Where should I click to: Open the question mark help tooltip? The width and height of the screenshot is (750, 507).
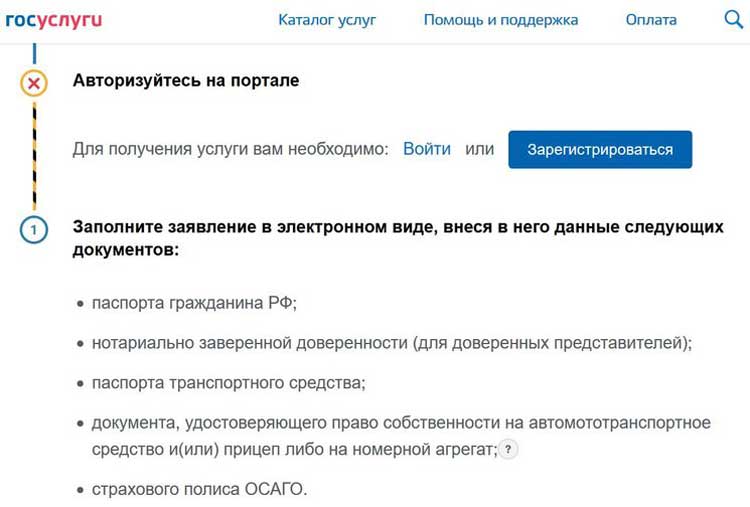coord(508,449)
